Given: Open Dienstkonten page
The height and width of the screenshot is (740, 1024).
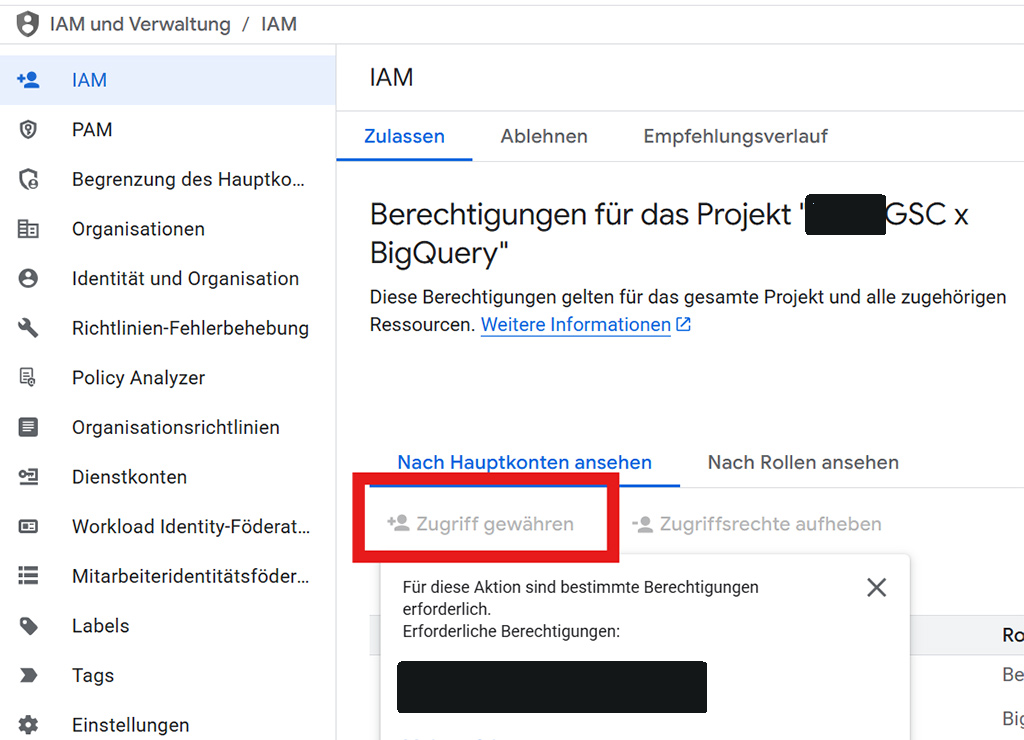Looking at the screenshot, I should tap(168, 477).
